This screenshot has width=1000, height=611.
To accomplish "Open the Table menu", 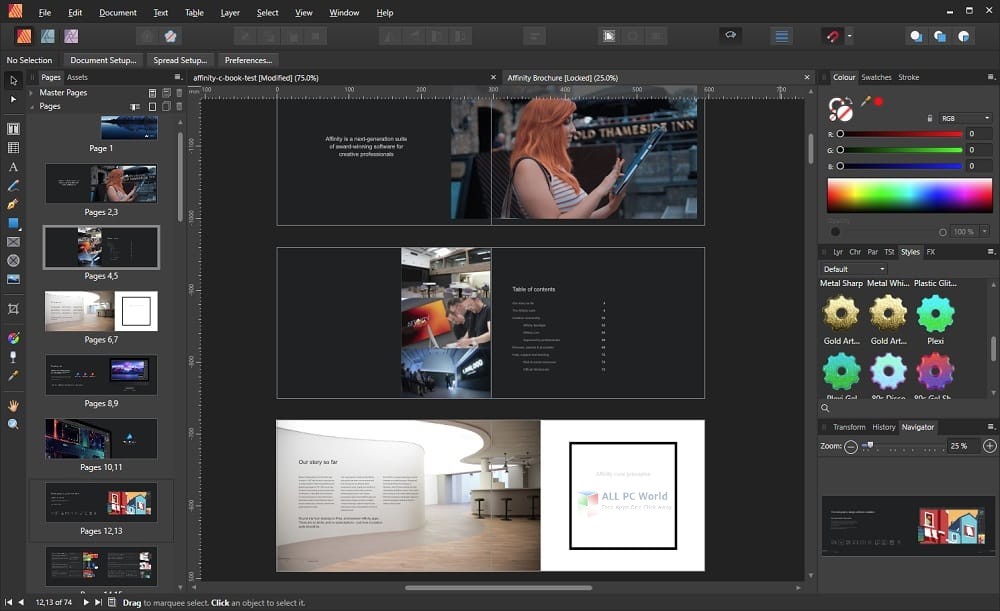I will point(194,12).
